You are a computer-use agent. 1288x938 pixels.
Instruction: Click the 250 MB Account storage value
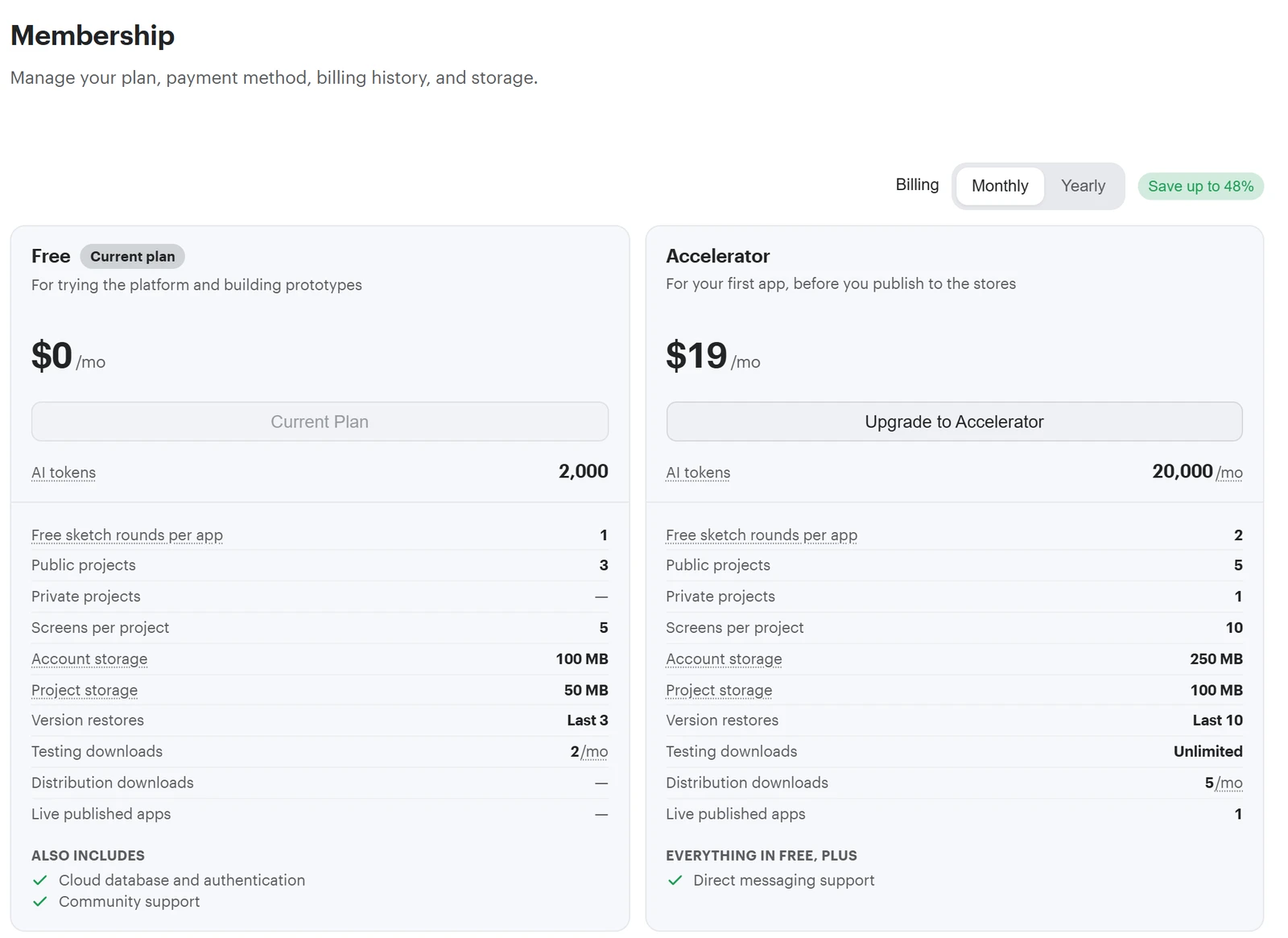point(1216,659)
